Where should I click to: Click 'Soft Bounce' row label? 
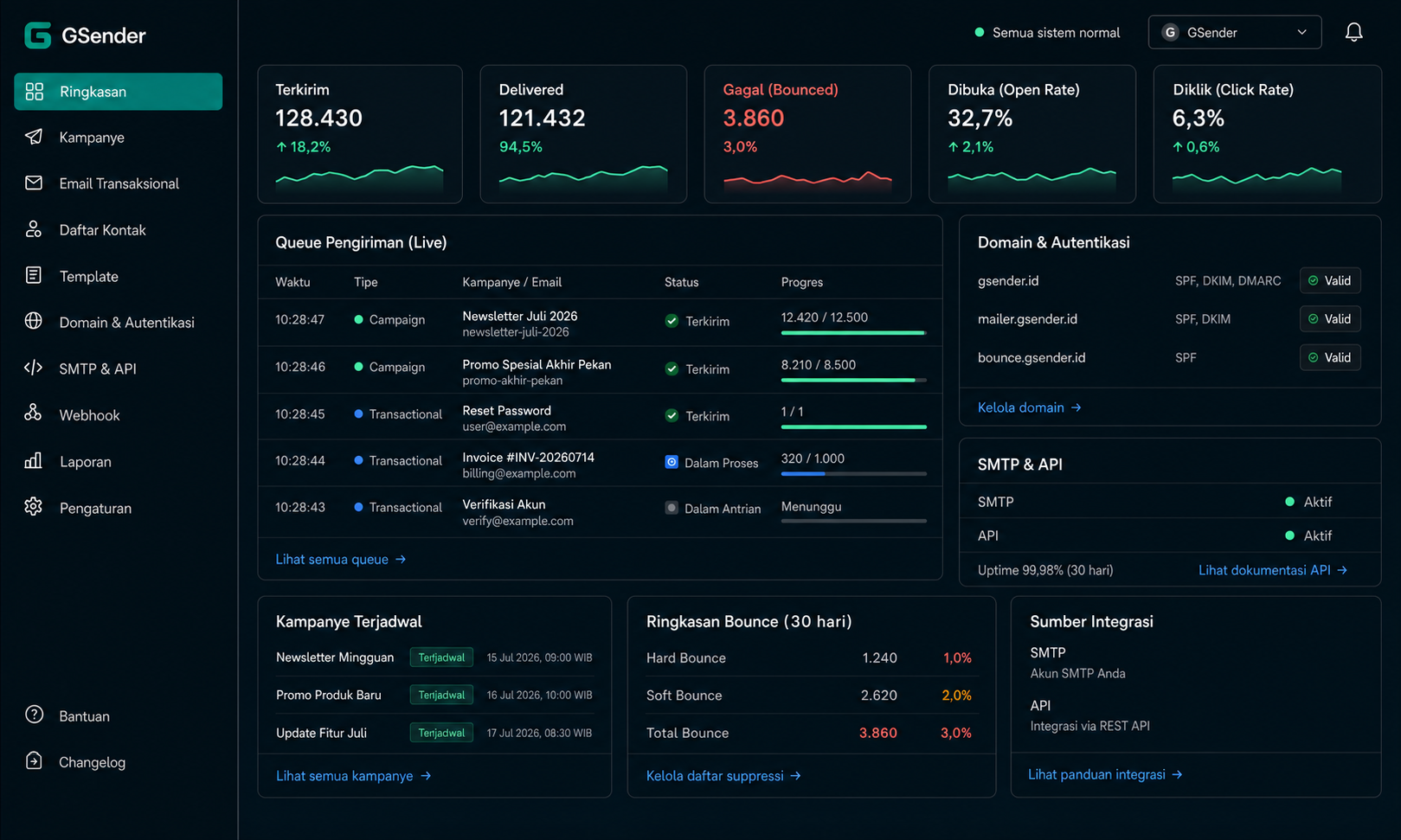coord(684,695)
